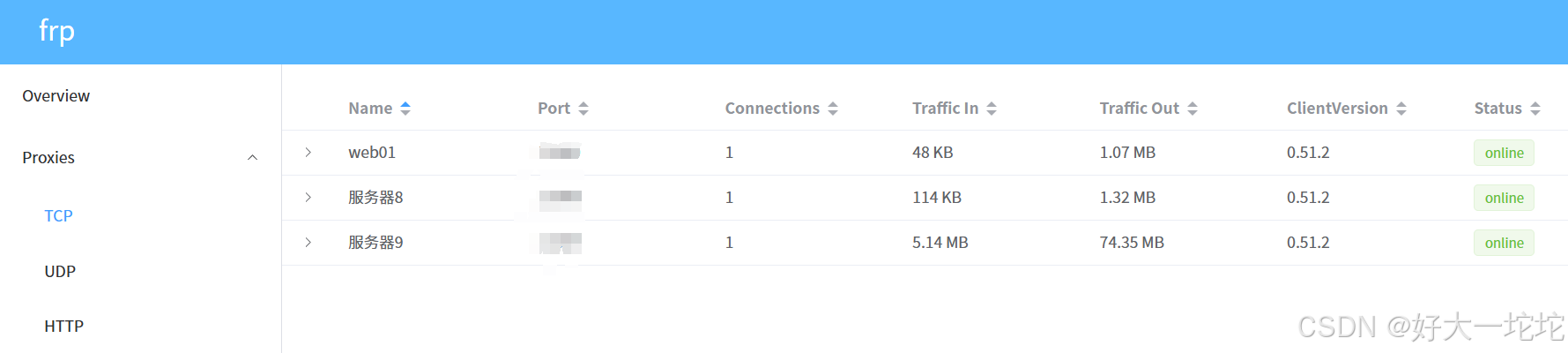Select TCP under Proxies
Viewport: 1568px width, 353px height.
coord(59,216)
